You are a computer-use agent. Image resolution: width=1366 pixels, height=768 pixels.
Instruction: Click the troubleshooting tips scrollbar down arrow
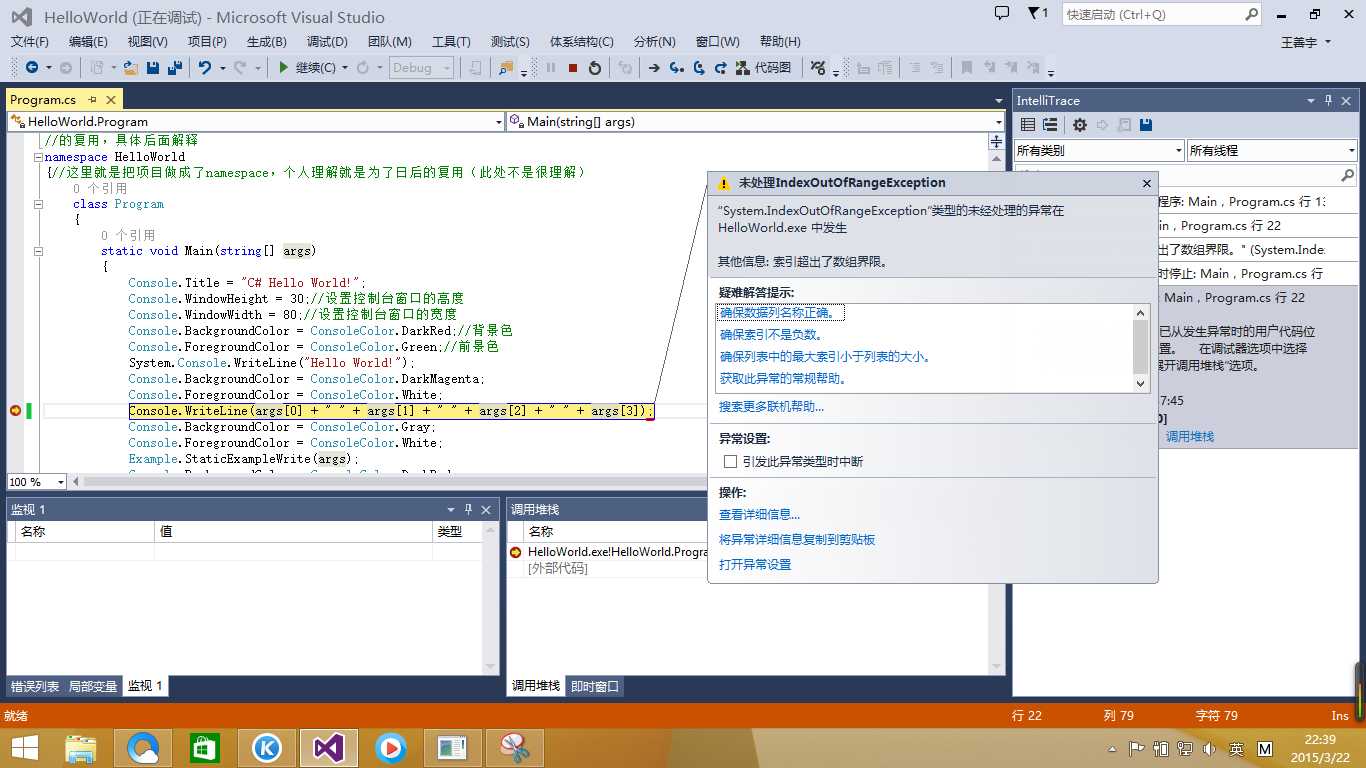[1141, 383]
